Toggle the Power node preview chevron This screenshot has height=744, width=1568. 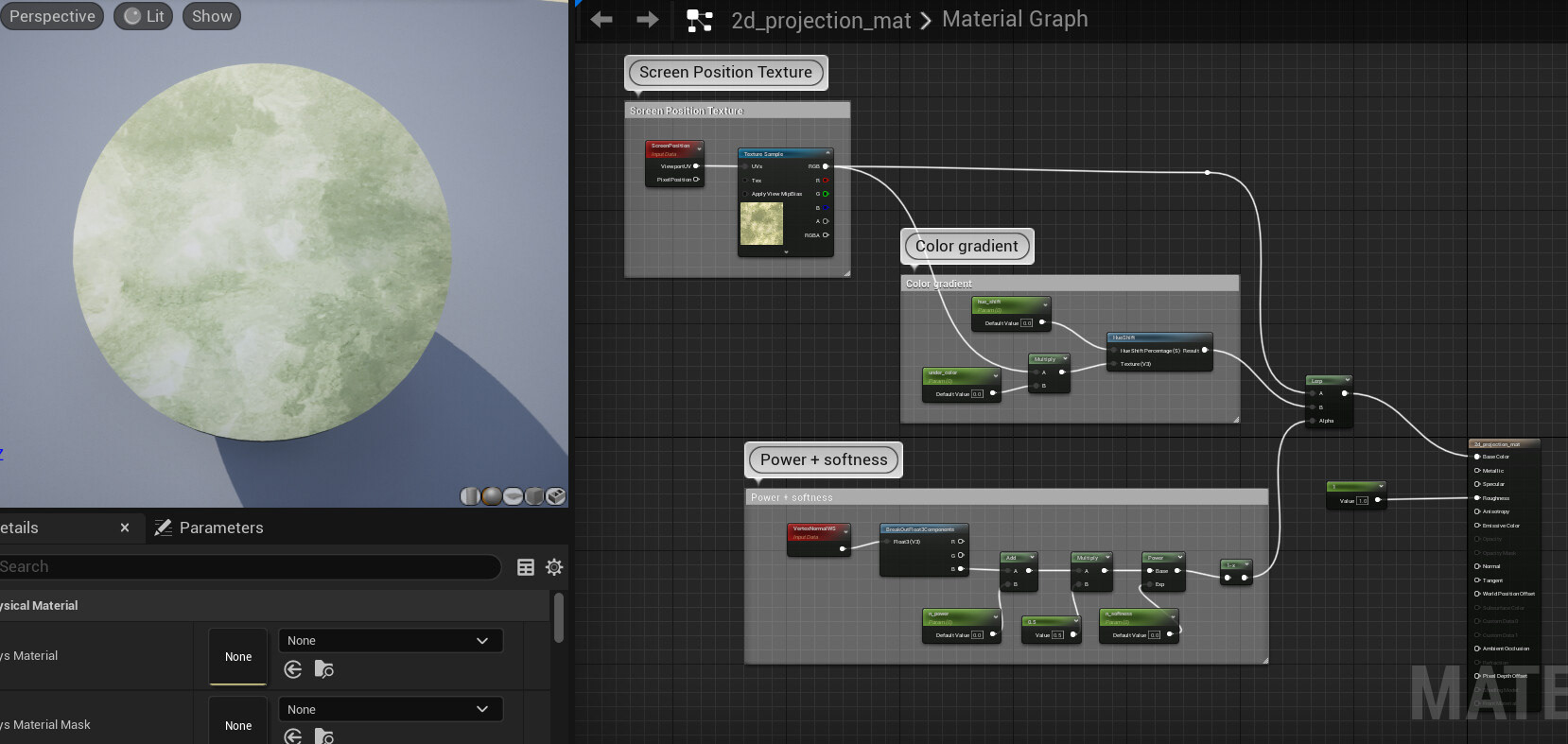click(1179, 558)
